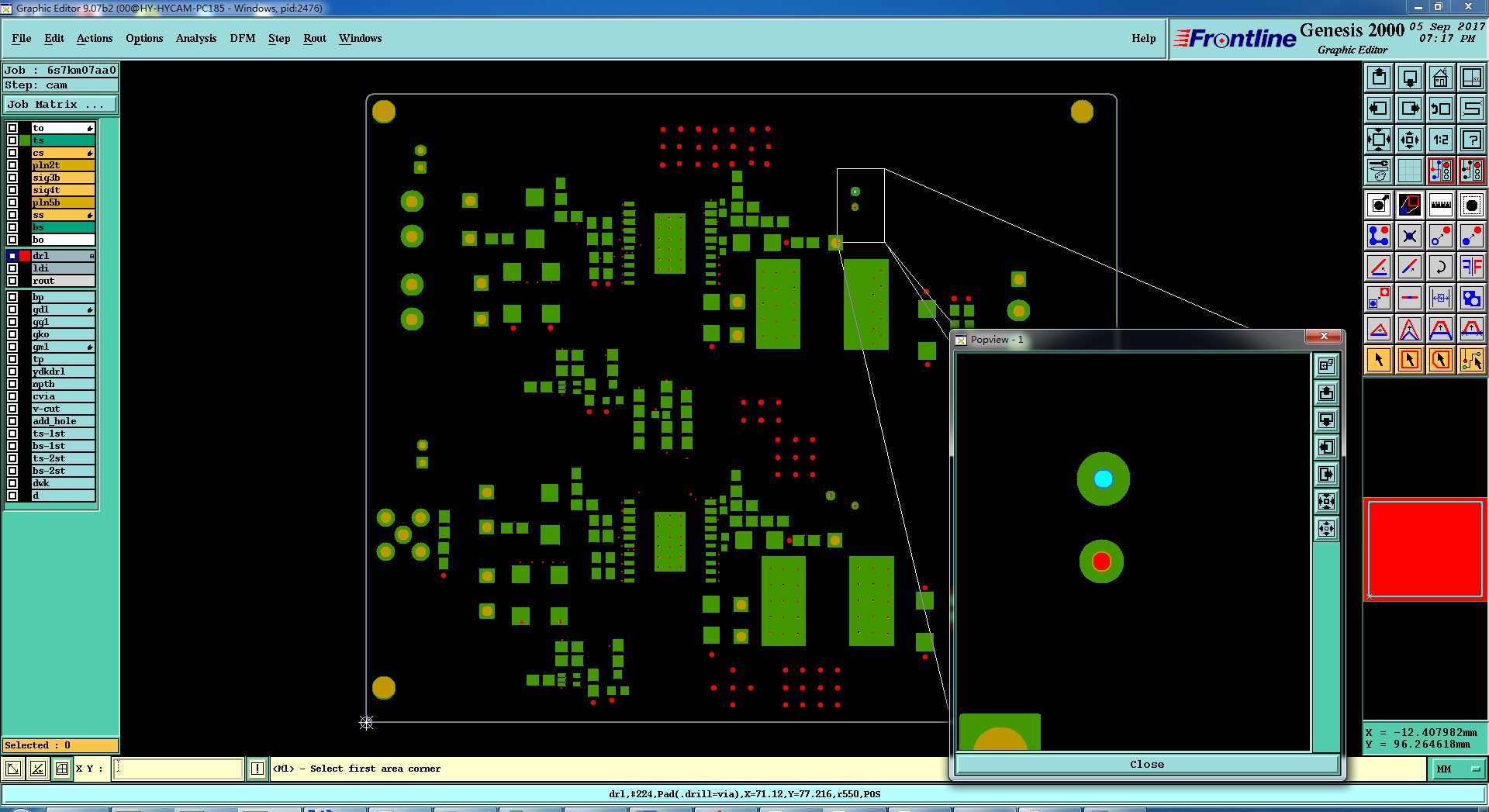Select the ruler measure tool
The width and height of the screenshot is (1489, 812).
click(x=1441, y=205)
